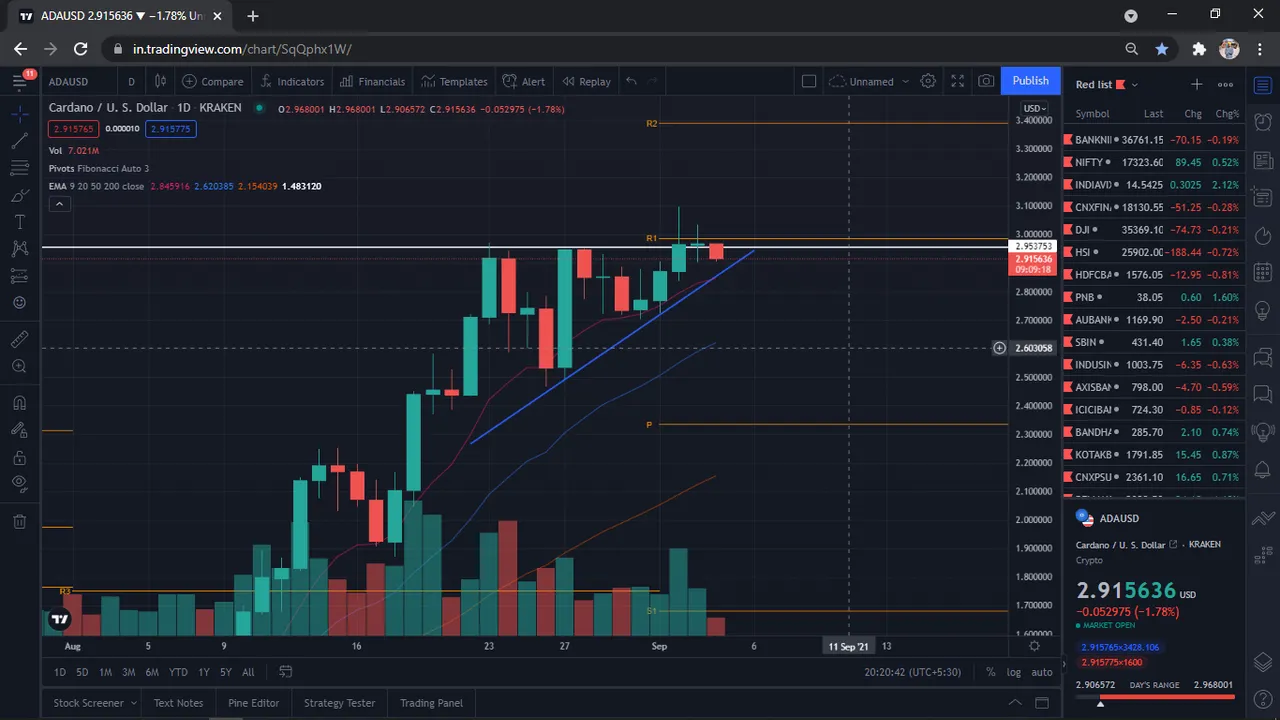Viewport: 1280px width, 720px height.
Task: Start bar Replay mode
Action: (x=586, y=81)
